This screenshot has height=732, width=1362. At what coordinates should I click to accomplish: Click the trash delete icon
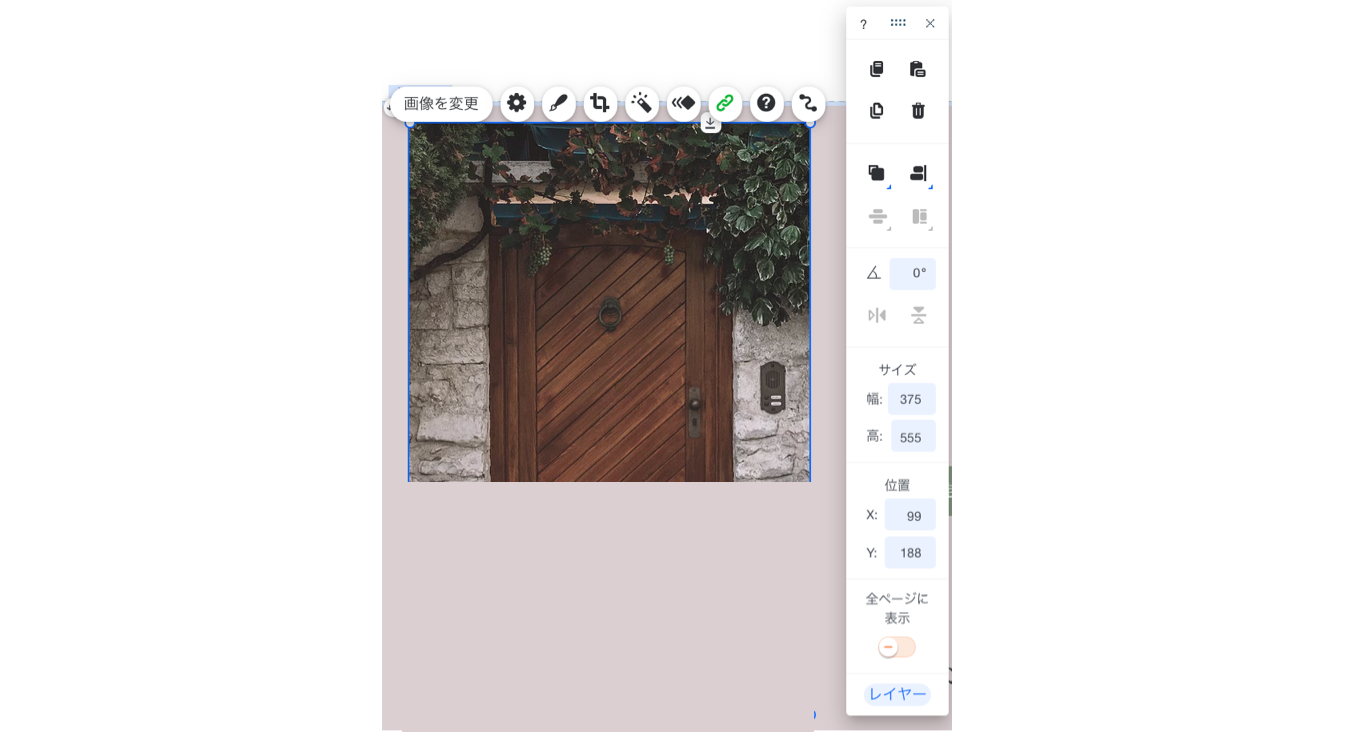(x=918, y=111)
